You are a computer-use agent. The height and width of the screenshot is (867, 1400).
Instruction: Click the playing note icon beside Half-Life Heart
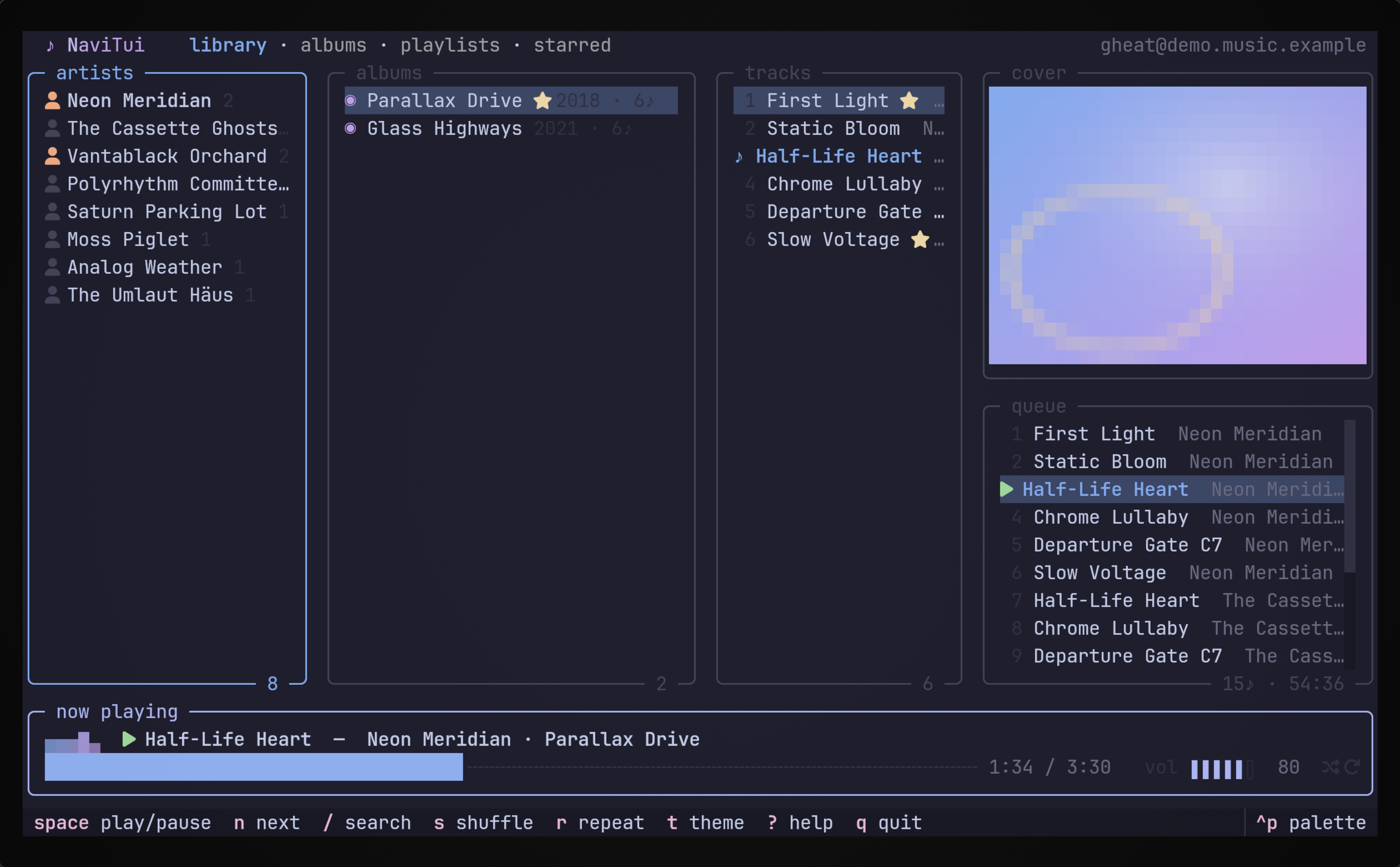[x=739, y=157]
